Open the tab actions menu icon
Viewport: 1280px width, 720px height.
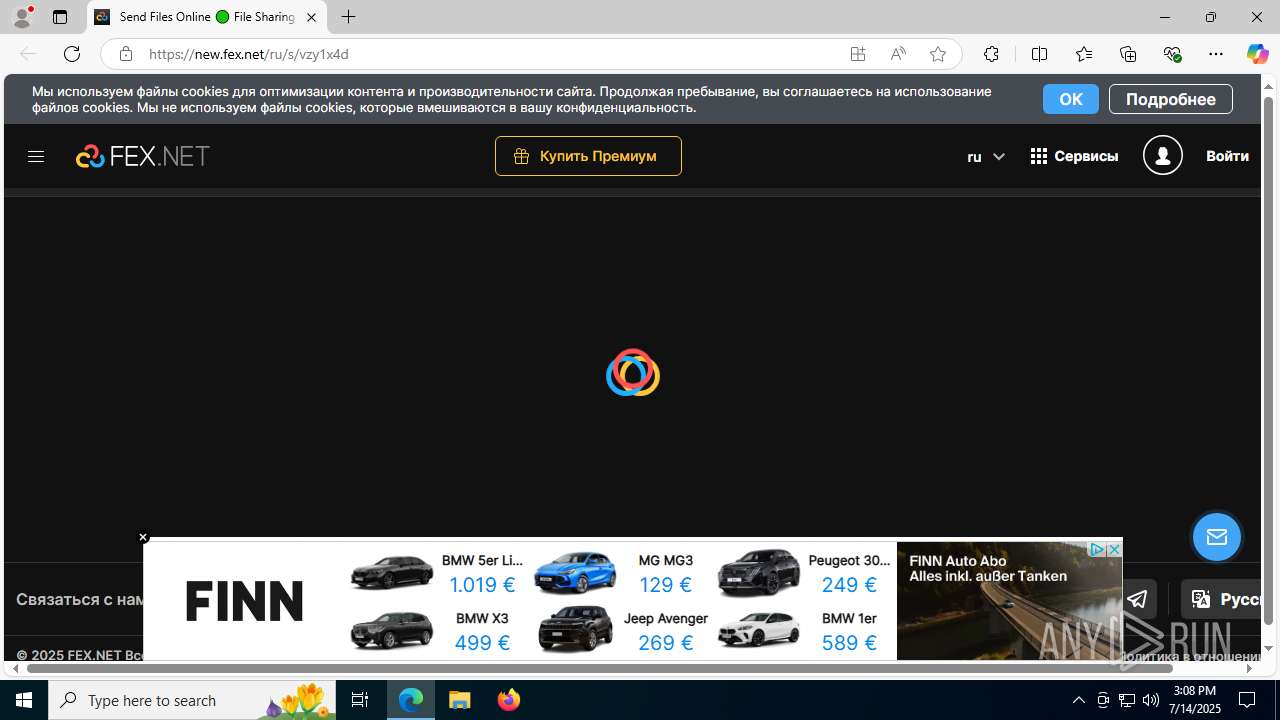tap(60, 17)
